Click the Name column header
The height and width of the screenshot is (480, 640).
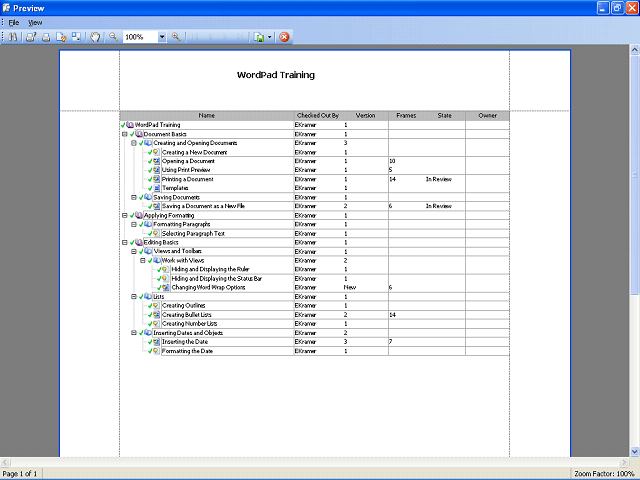coord(207,116)
